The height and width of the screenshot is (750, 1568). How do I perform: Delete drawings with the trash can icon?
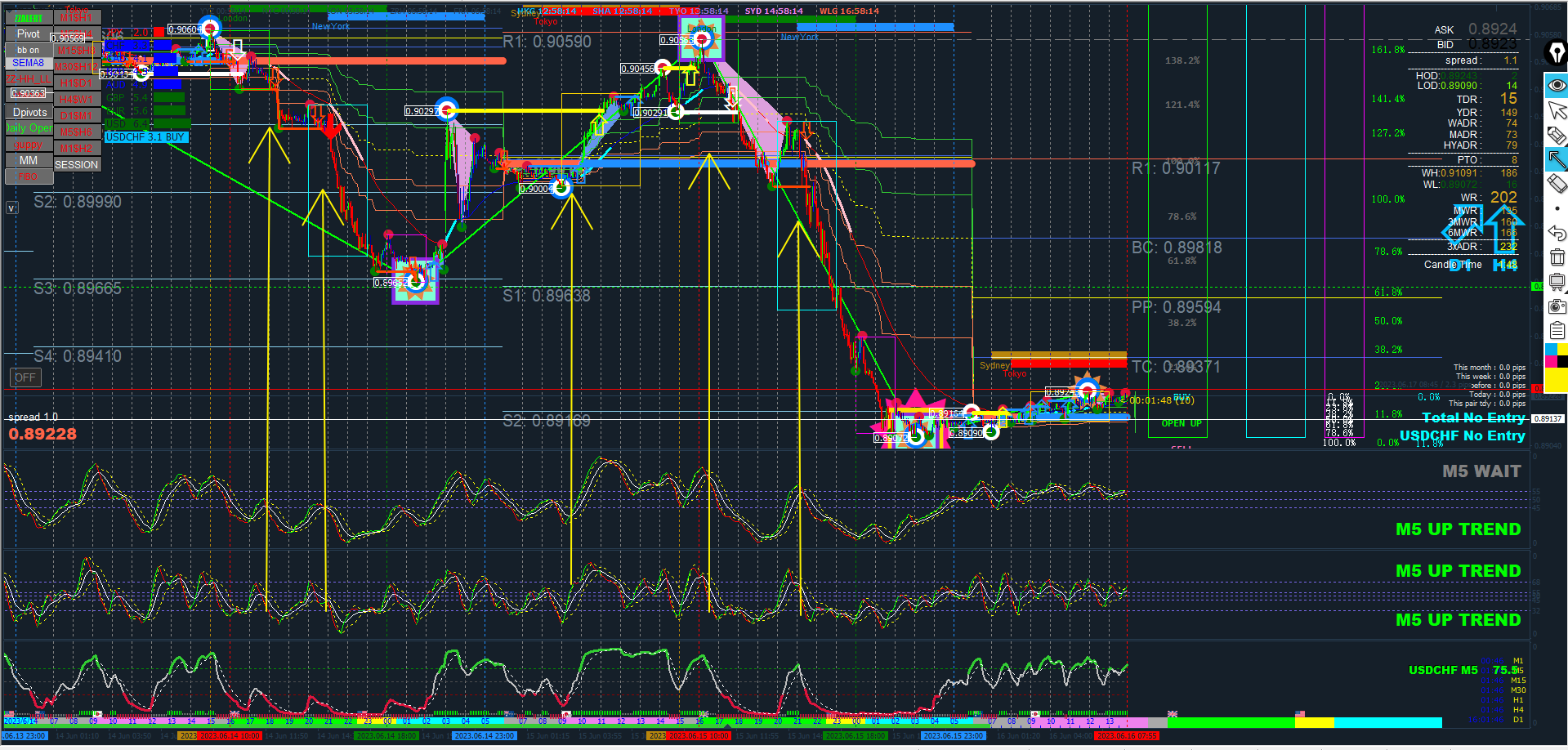point(1557,257)
